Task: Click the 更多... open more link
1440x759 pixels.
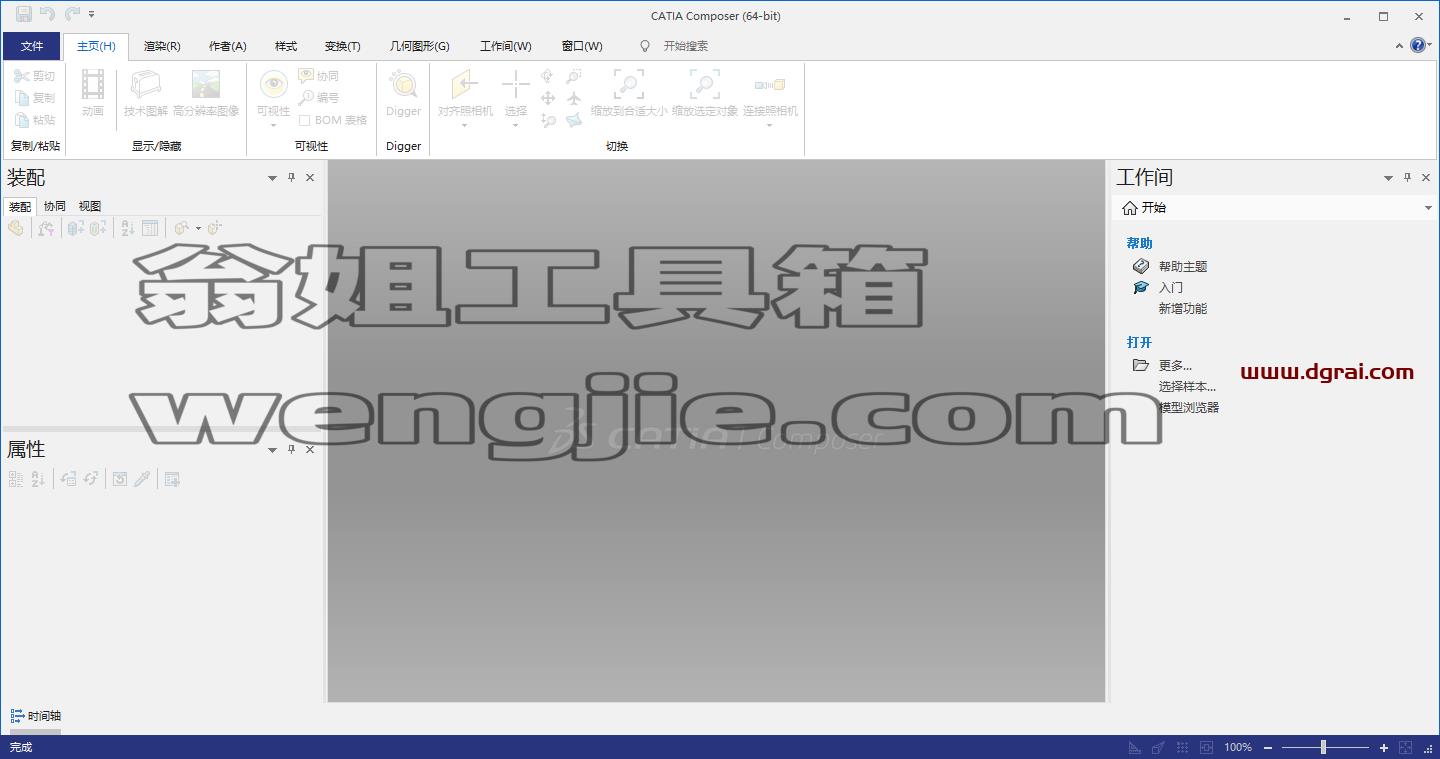Action: point(1175,365)
